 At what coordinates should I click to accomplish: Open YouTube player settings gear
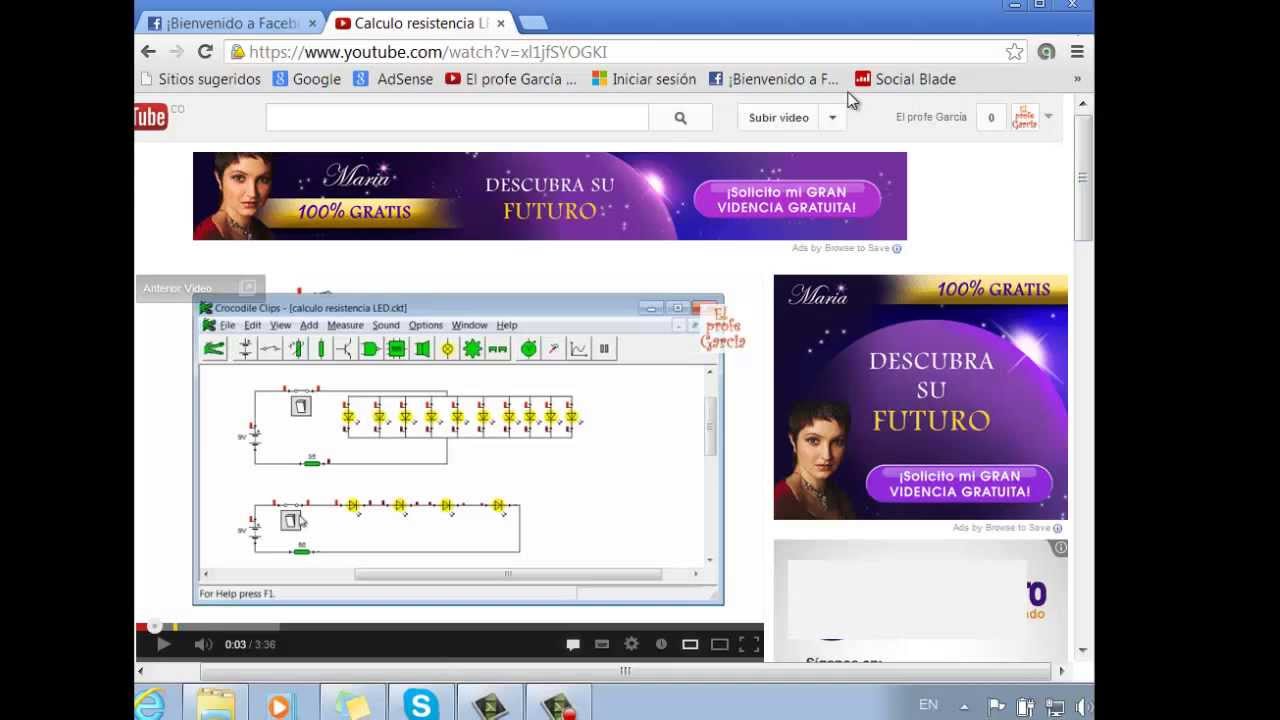coord(631,644)
